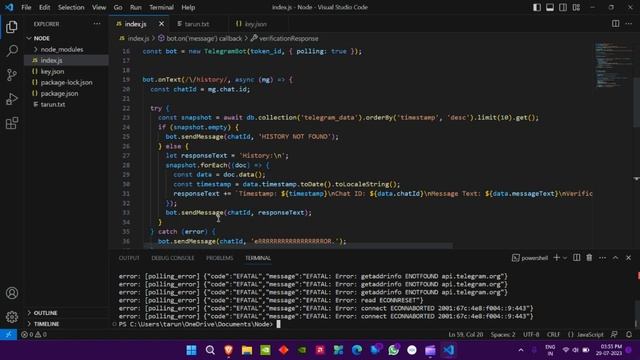
Task: Toggle primary side bar visibility
Action: (x=537, y=7)
